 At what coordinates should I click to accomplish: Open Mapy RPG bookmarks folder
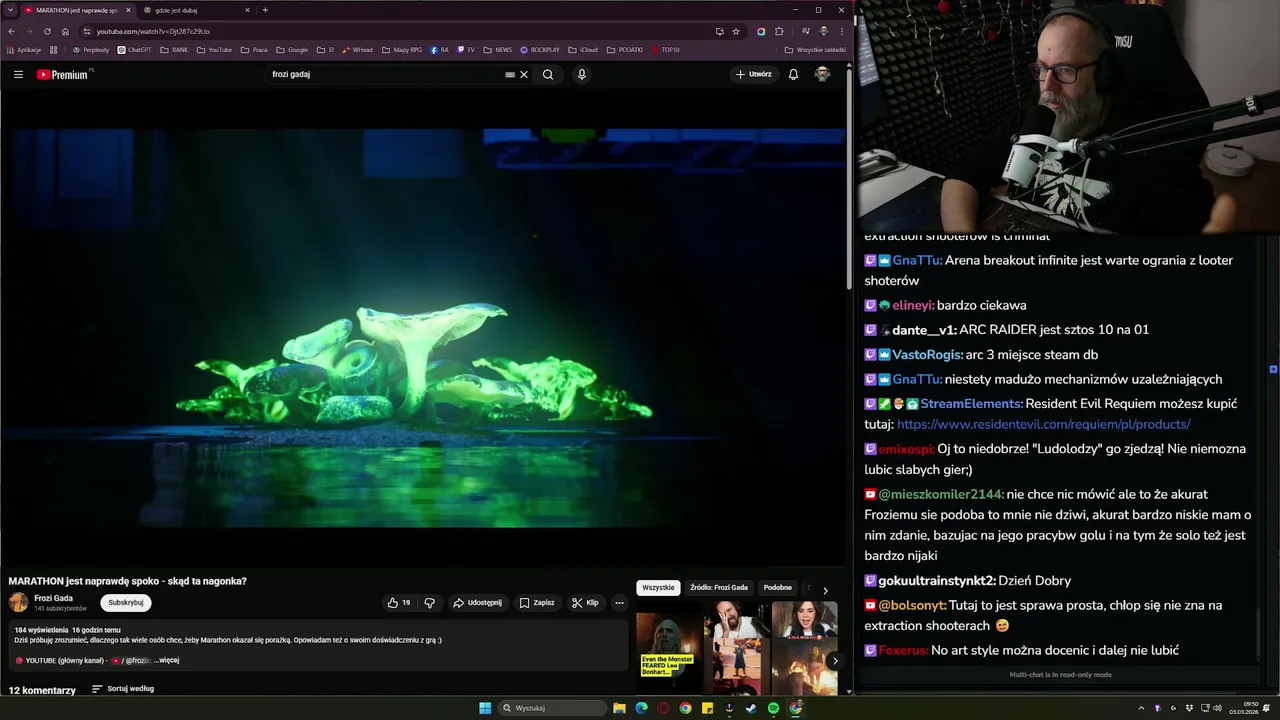402,49
